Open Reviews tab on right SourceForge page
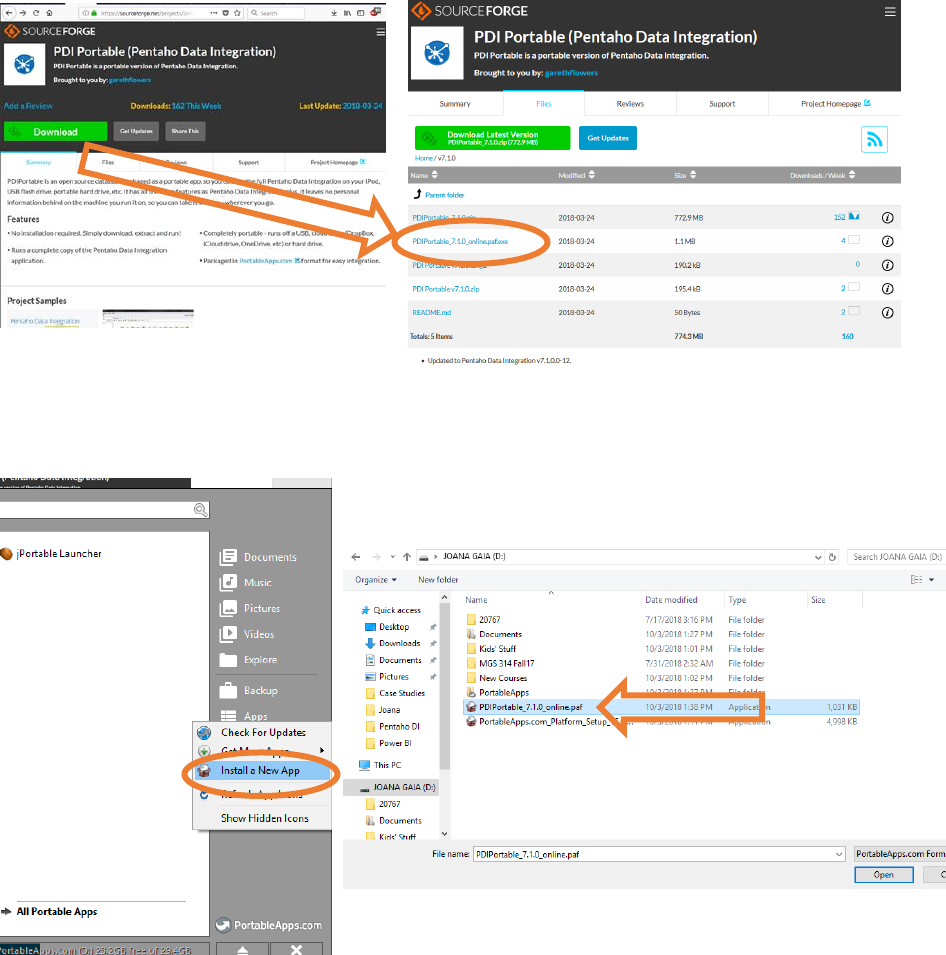 point(630,104)
